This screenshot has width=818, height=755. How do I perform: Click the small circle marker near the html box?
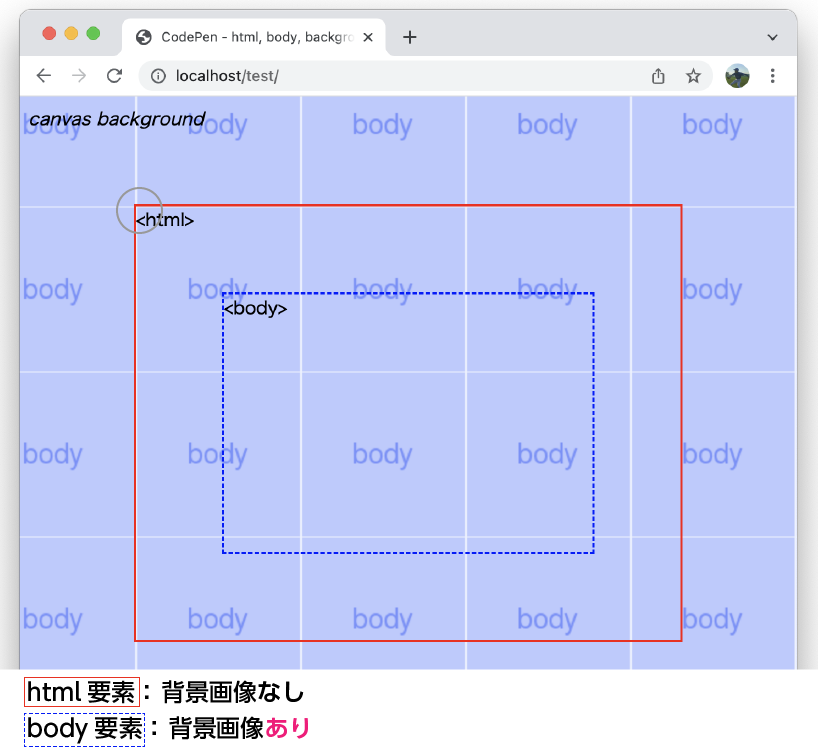140,208
